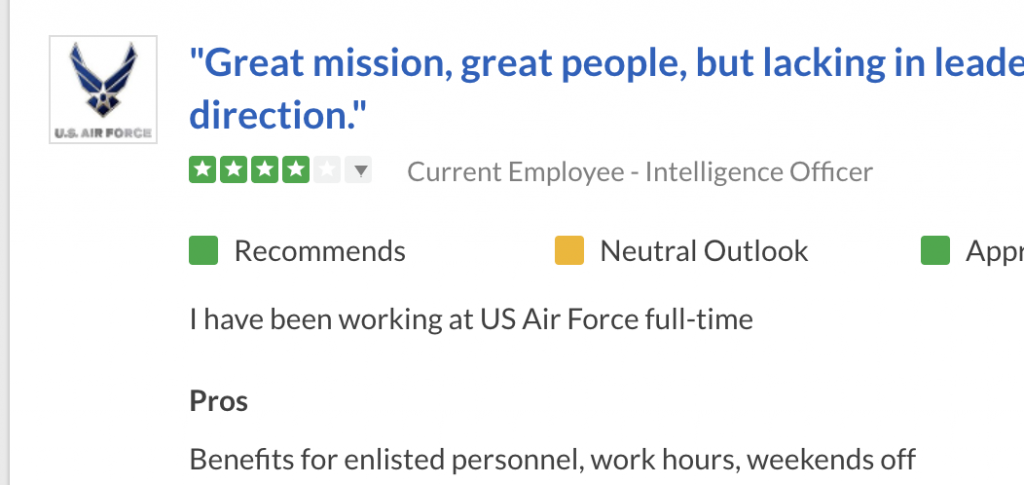Click the green square beside Recommends

point(204,251)
